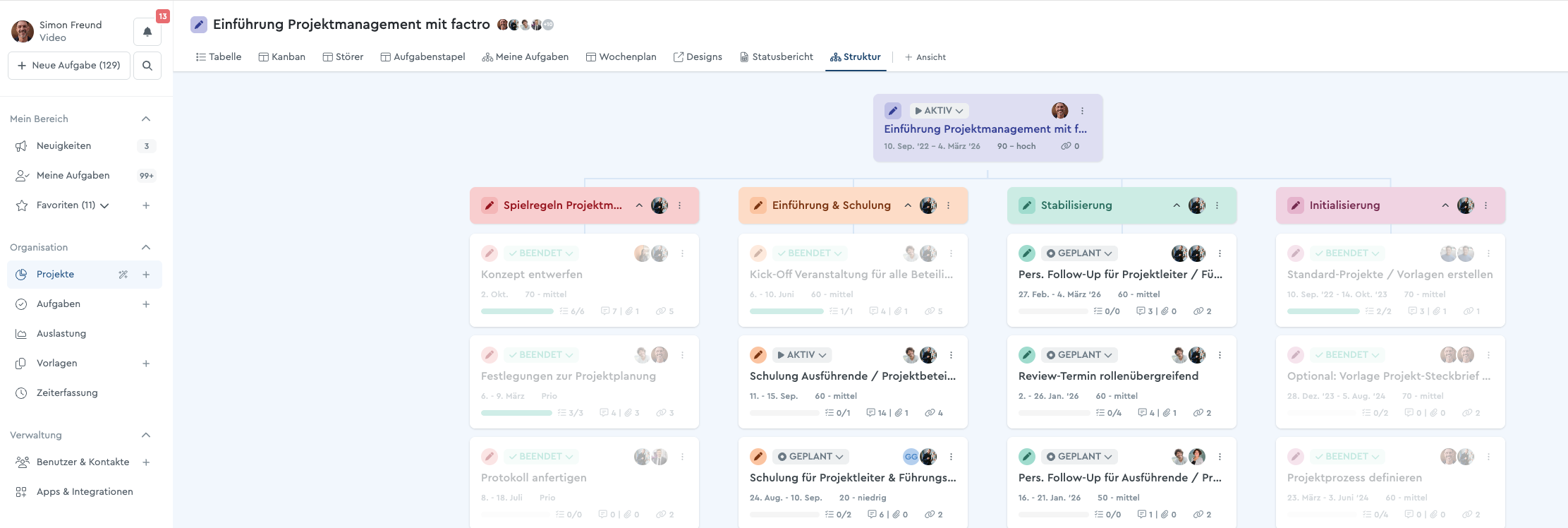Open the Designs tab

pyautogui.click(x=698, y=57)
